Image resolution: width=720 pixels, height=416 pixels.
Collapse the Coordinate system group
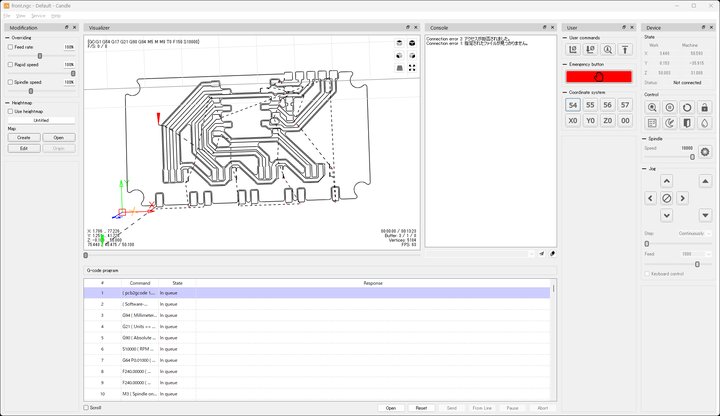(x=565, y=92)
